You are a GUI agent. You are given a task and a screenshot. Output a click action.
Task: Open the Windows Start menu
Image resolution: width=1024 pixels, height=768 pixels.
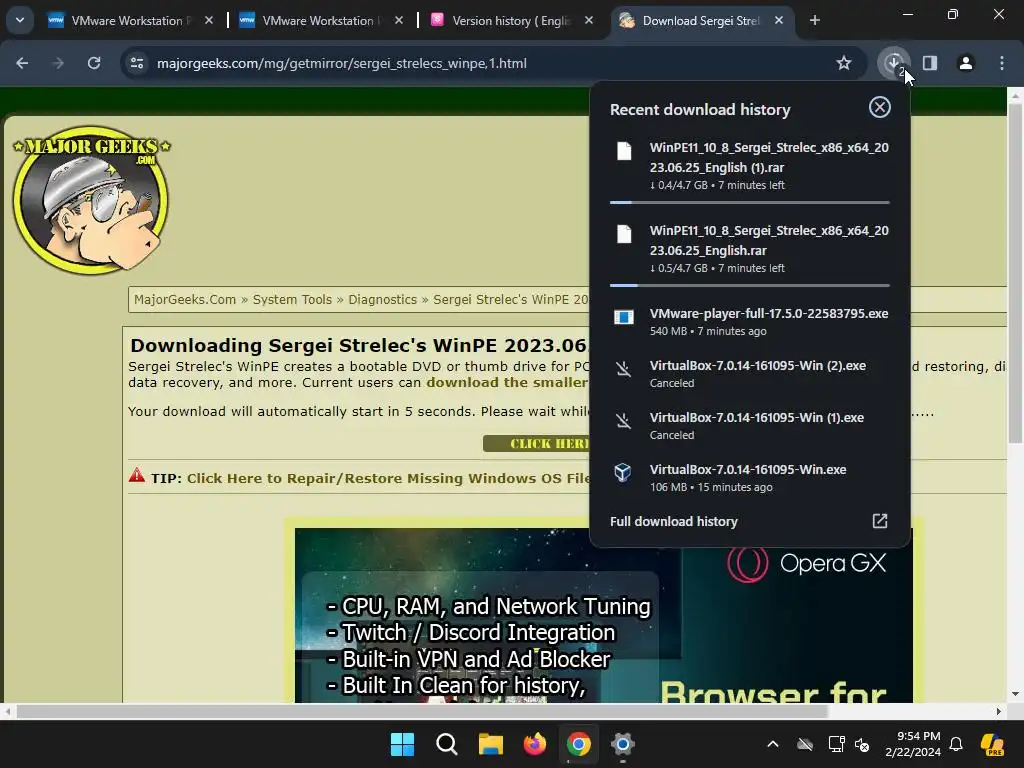402,744
